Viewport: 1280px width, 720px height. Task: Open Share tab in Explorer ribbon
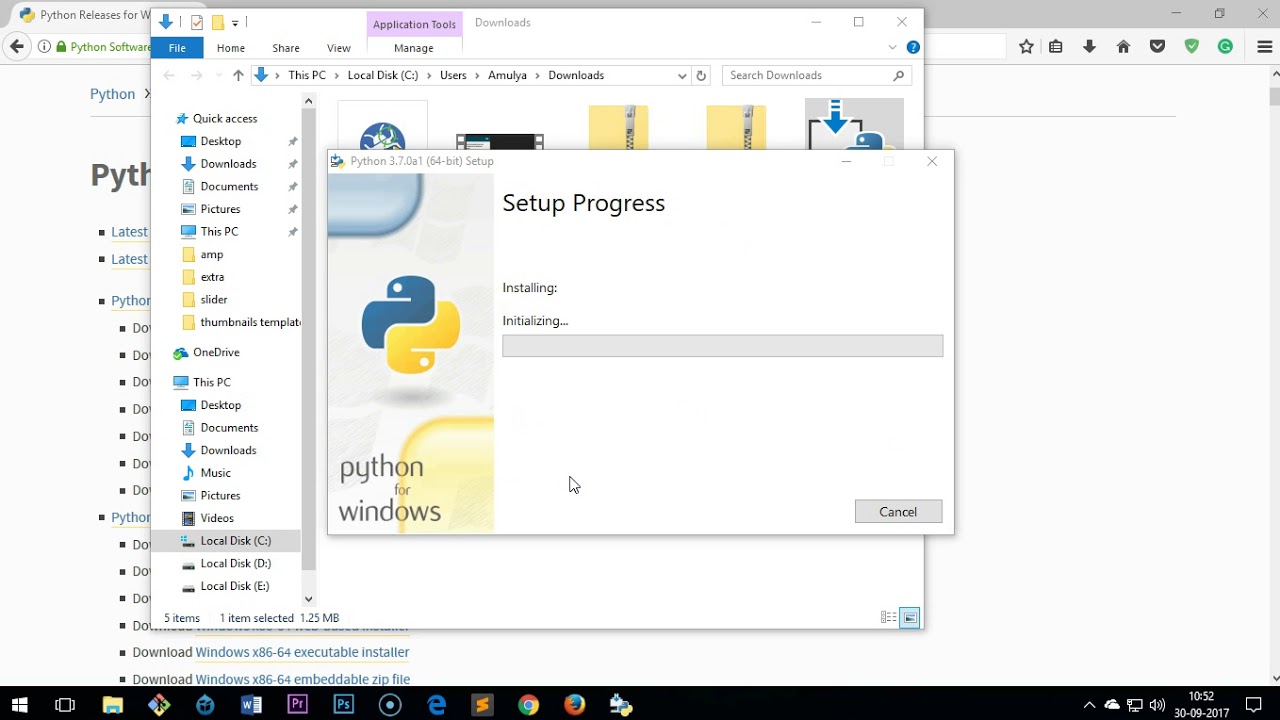(286, 48)
